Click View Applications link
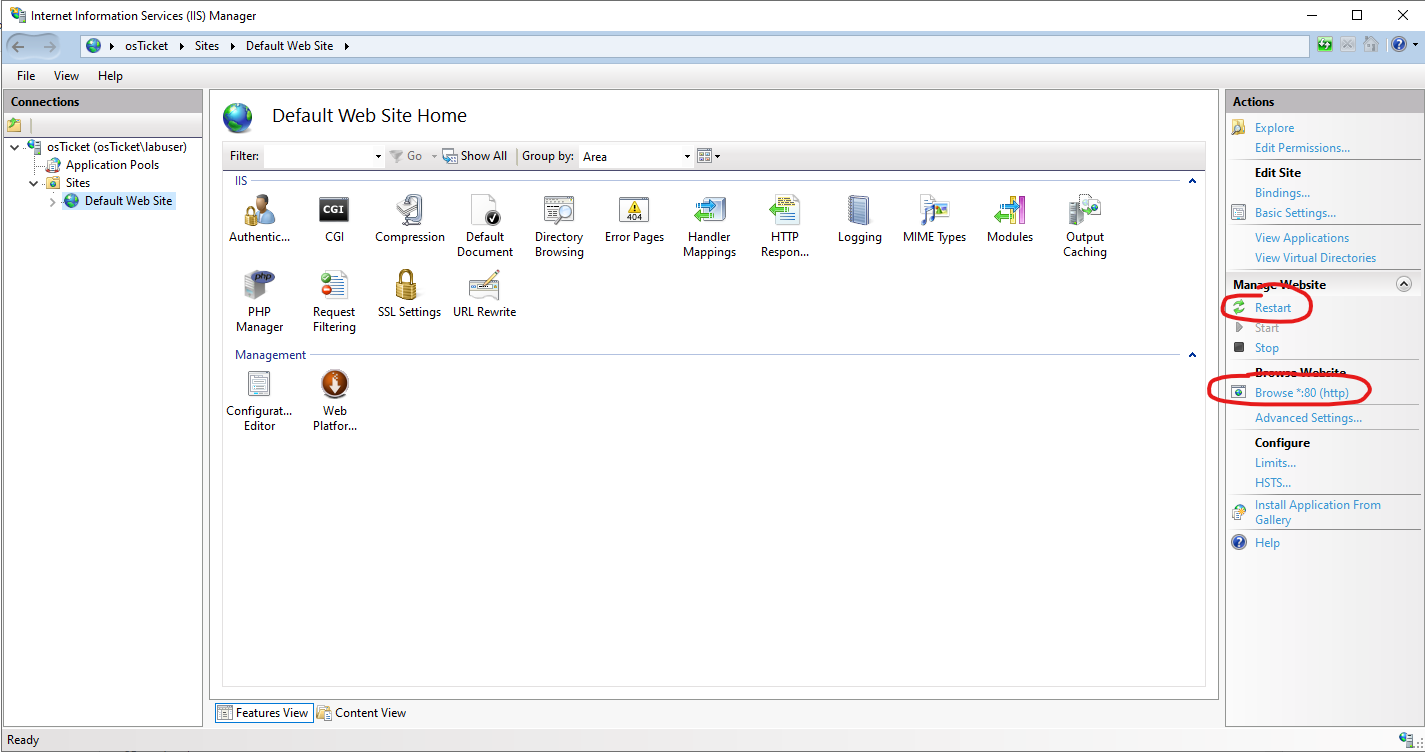The width and height of the screenshot is (1425, 752). tap(1301, 238)
